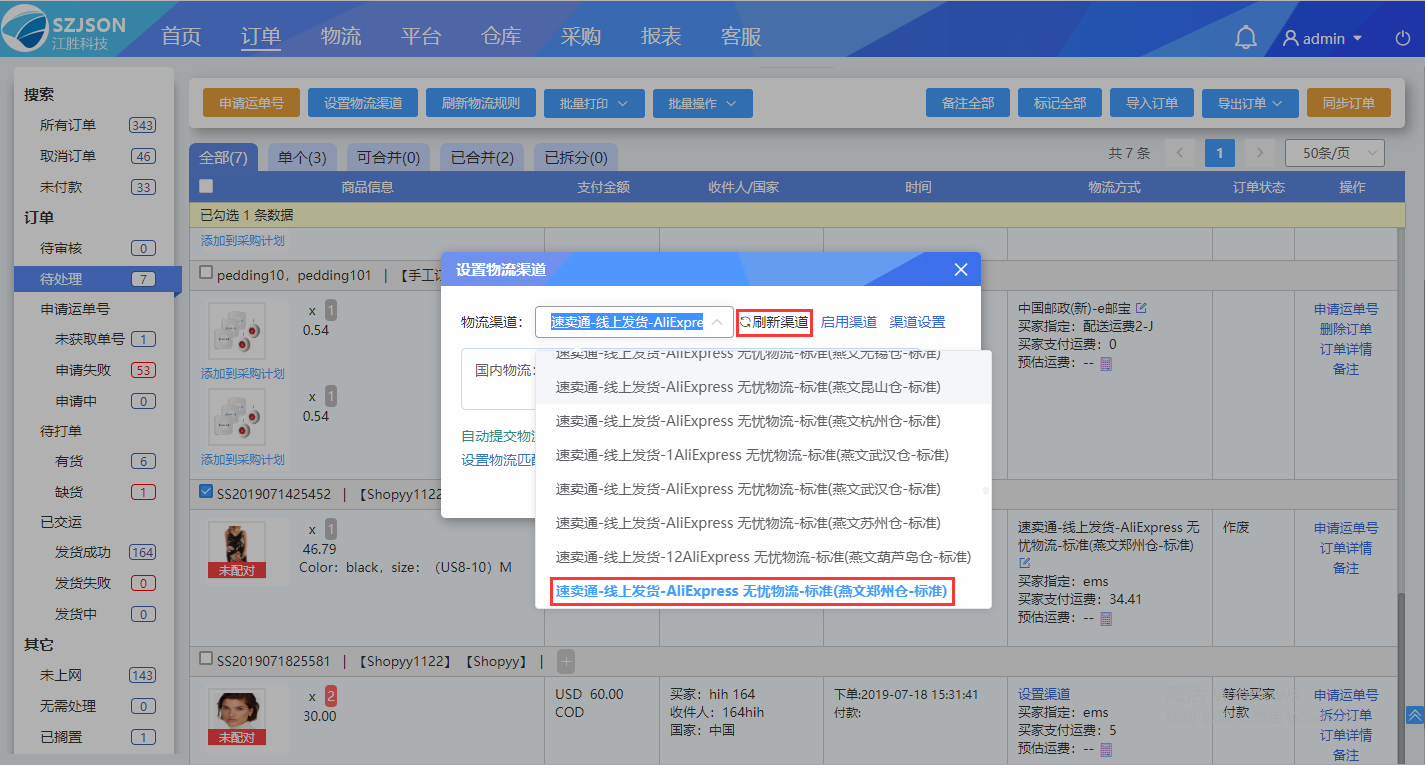The image size is (1425, 765).
Task: Click the 刷新渠道 refresh link
Action: [x=774, y=322]
